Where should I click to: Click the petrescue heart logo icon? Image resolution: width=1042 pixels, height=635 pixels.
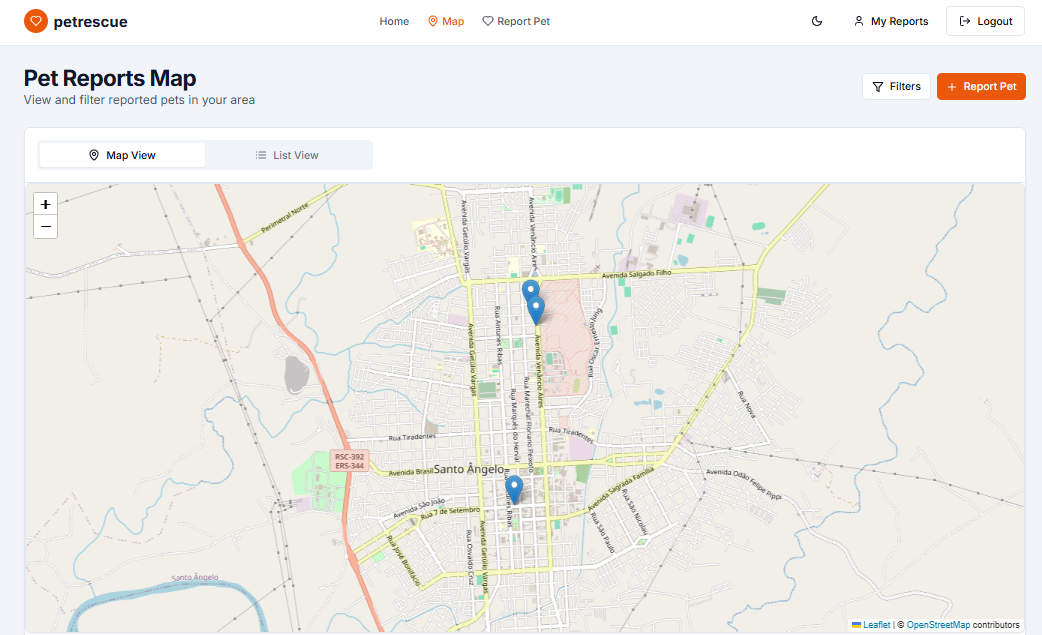pyautogui.click(x=36, y=21)
